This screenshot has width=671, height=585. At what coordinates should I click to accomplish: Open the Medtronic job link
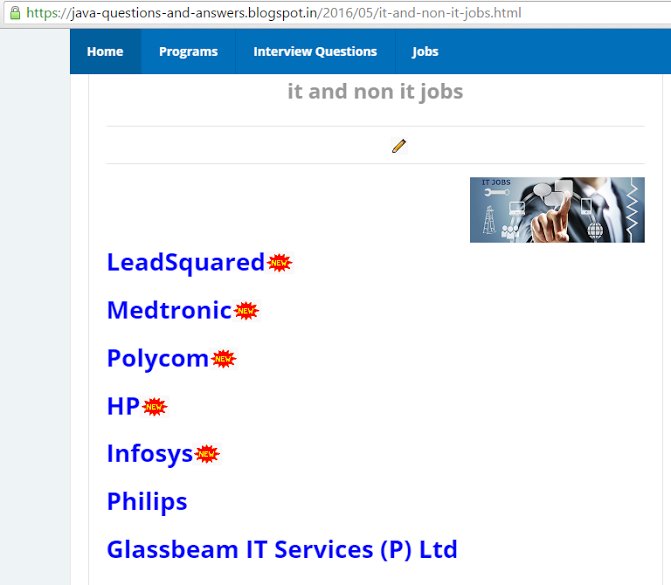[x=169, y=310]
